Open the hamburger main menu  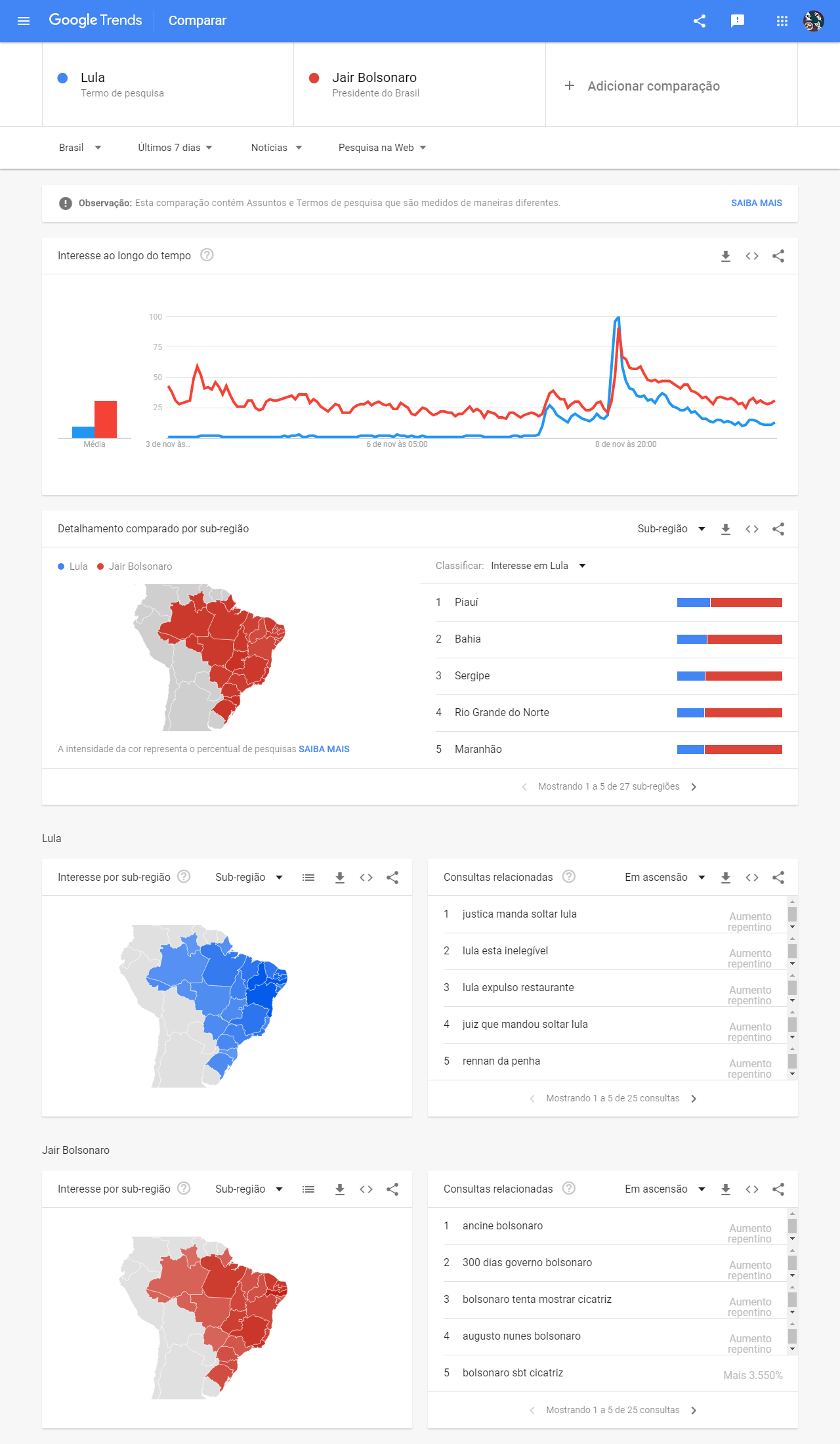(x=24, y=20)
